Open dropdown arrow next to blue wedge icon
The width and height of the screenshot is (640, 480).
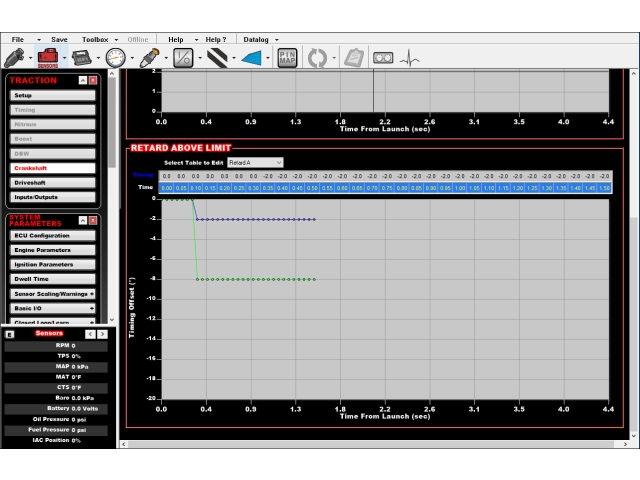point(268,58)
